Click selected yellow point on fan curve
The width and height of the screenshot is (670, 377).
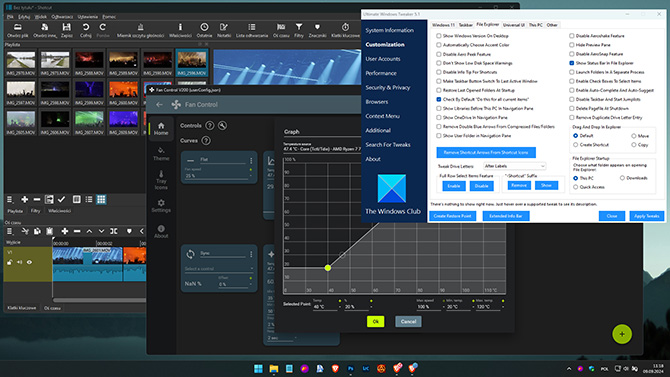pyautogui.click(x=328, y=268)
